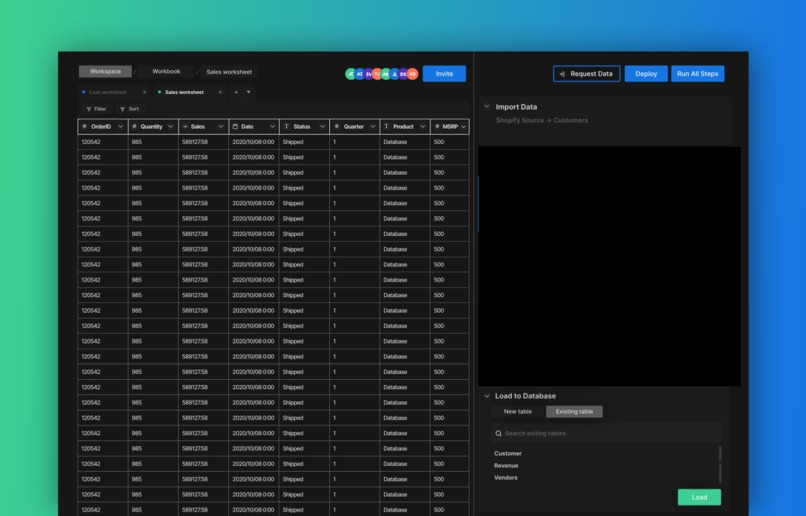Open the Status column dropdown
Viewport: 806px width, 516px height.
click(x=322, y=126)
